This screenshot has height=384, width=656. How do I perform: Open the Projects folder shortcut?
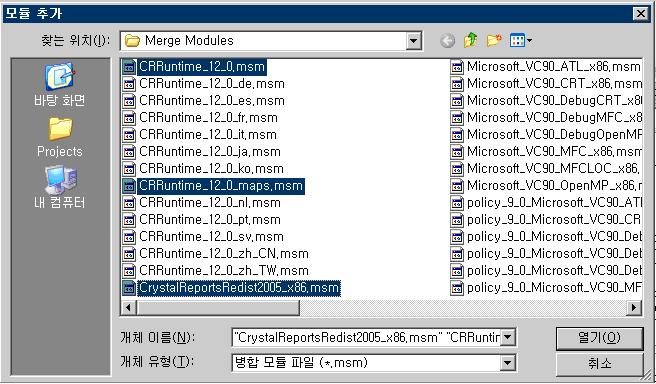click(59, 137)
